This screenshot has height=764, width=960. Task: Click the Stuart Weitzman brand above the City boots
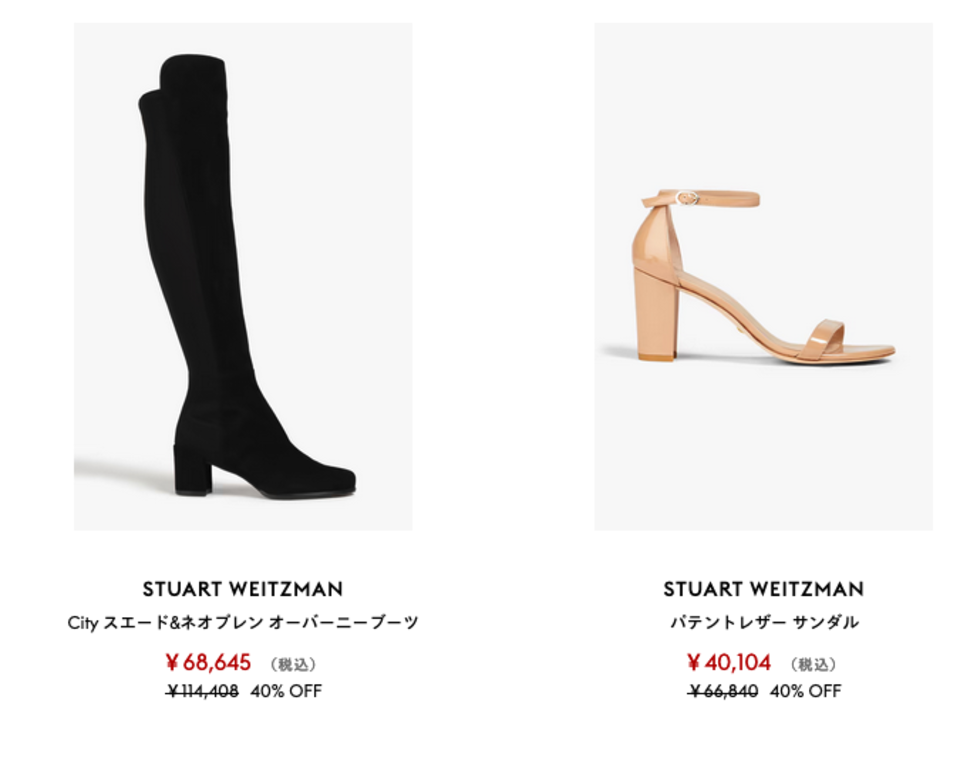(x=243, y=589)
